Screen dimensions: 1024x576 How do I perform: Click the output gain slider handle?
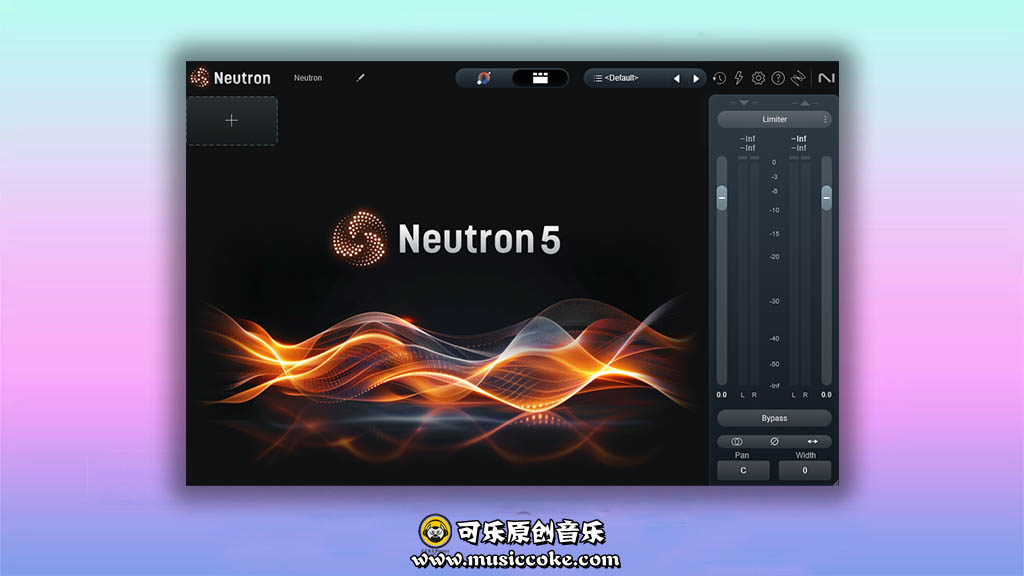(x=826, y=197)
